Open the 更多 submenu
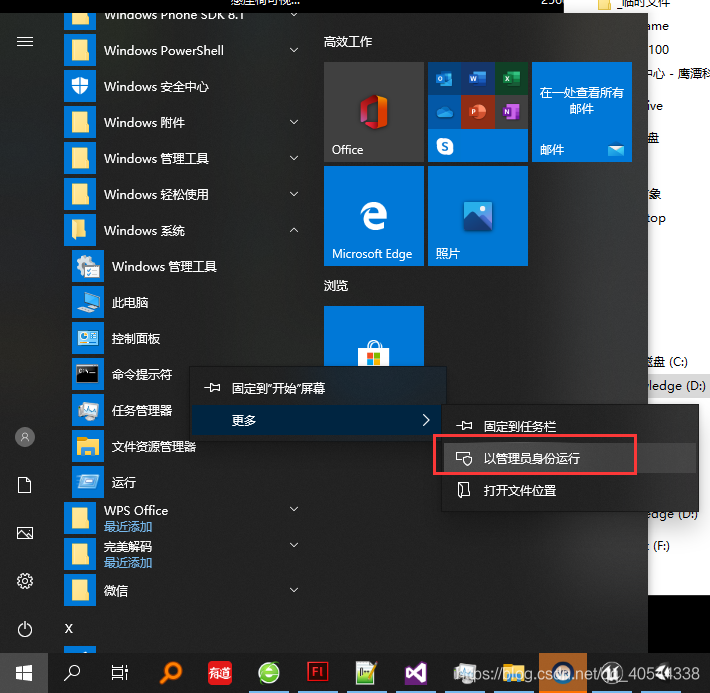This screenshot has height=693, width=710. pyautogui.click(x=317, y=420)
